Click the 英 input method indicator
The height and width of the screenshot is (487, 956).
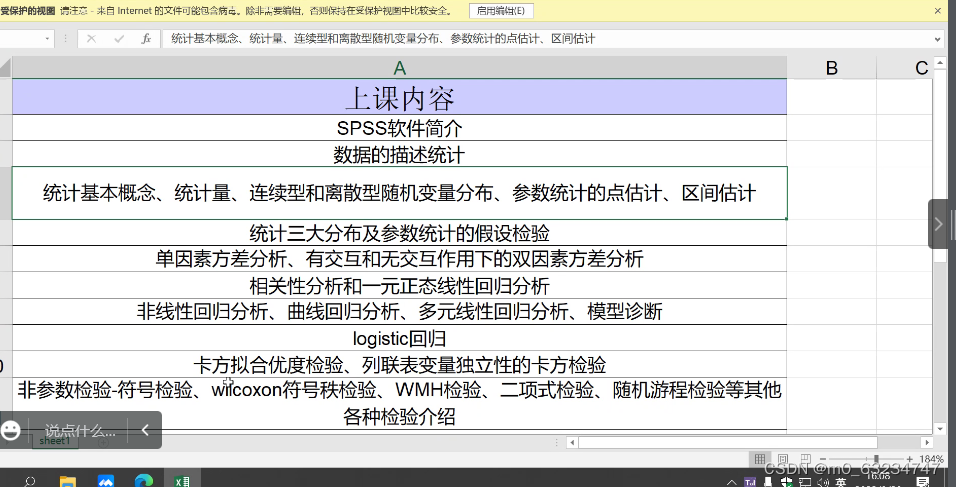coord(841,482)
